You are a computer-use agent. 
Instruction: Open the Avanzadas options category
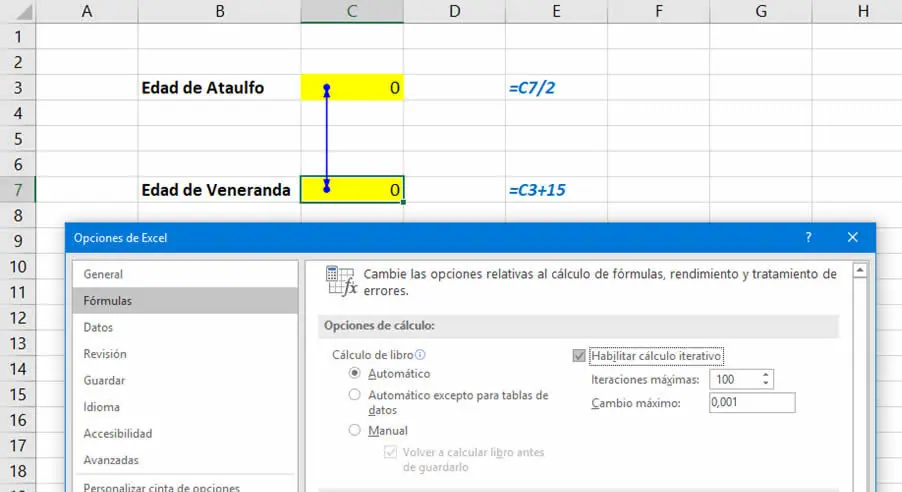click(111, 460)
